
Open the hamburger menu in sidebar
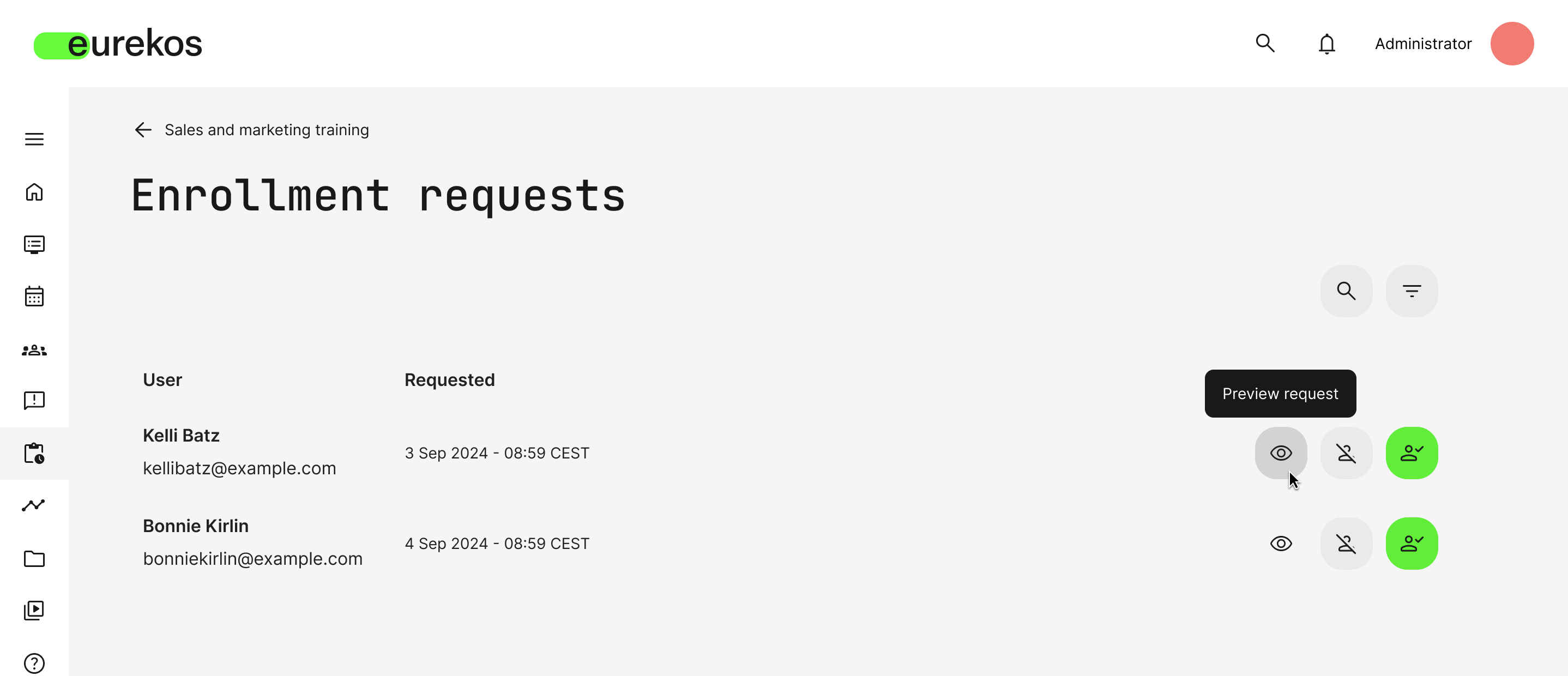(34, 140)
